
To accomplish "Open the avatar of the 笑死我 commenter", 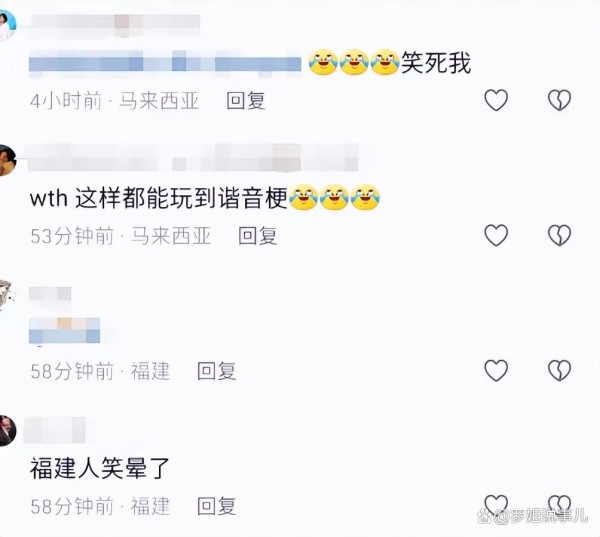I will pyautogui.click(x=7, y=25).
